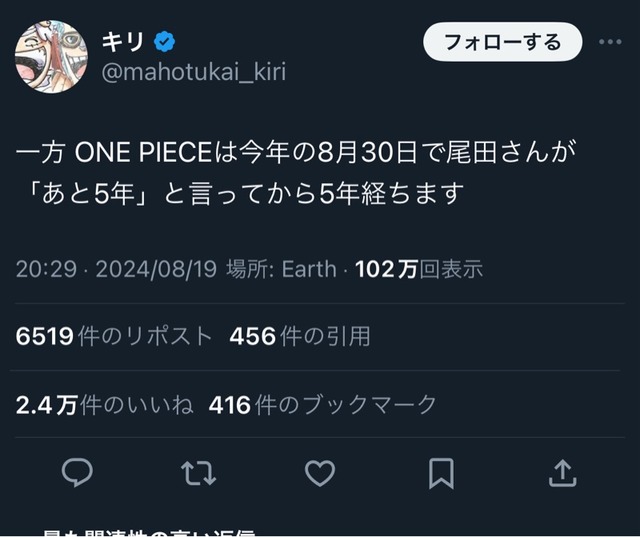Show the 2.4万件のいいね likes list
The height and width of the screenshot is (537, 640).
coord(104,404)
